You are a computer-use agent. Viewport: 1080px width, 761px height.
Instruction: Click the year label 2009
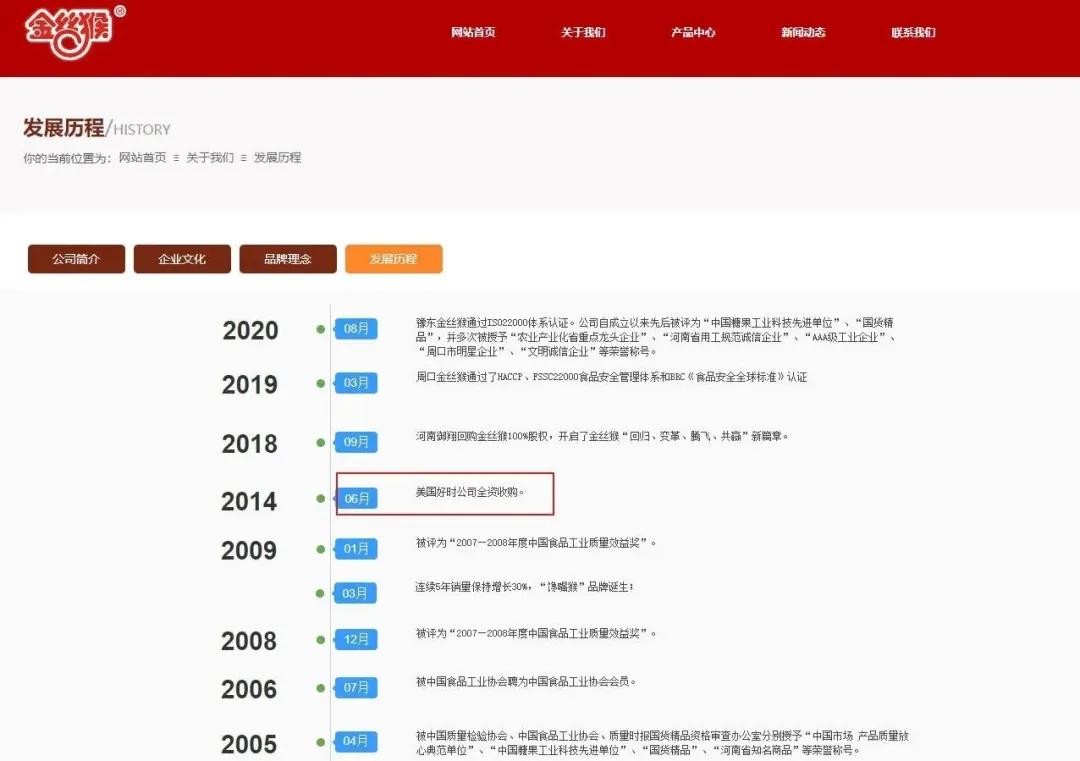[249, 550]
